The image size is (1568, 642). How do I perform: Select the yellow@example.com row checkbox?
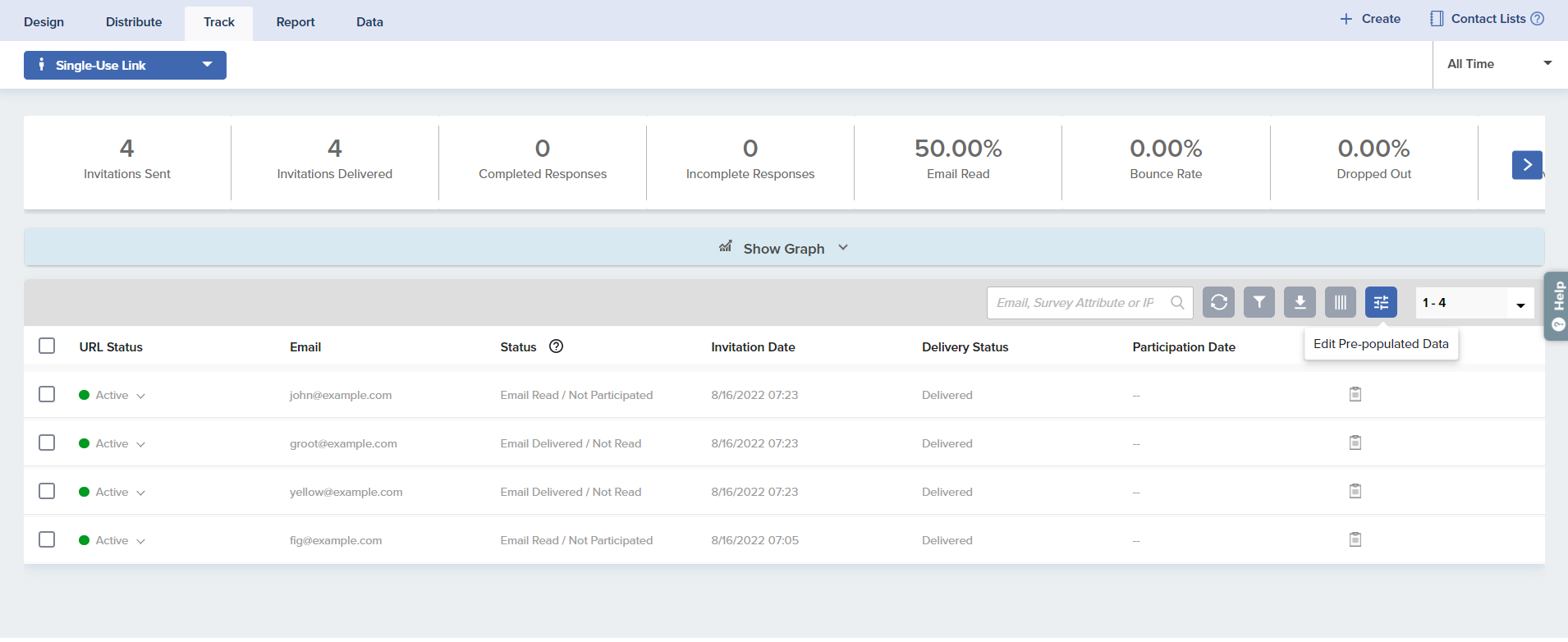47,492
